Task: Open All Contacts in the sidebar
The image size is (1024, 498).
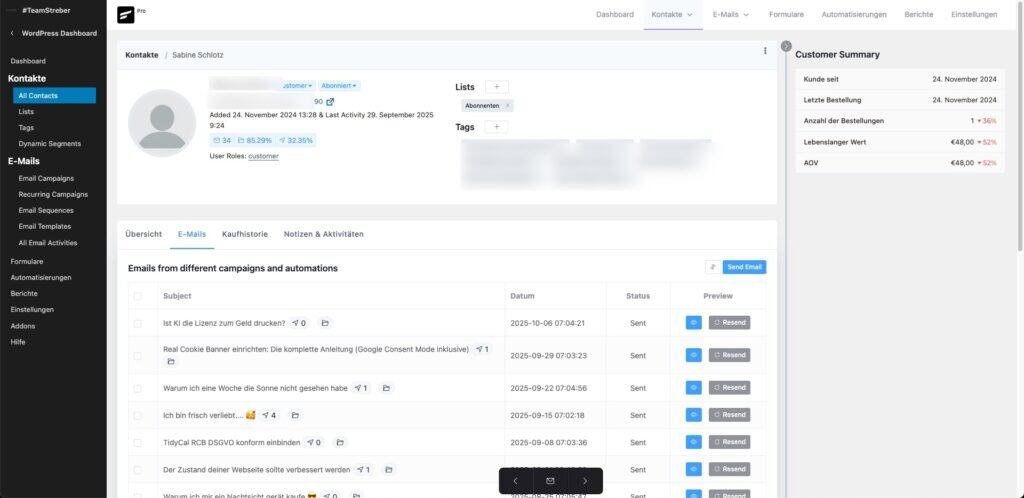Action: coord(54,96)
